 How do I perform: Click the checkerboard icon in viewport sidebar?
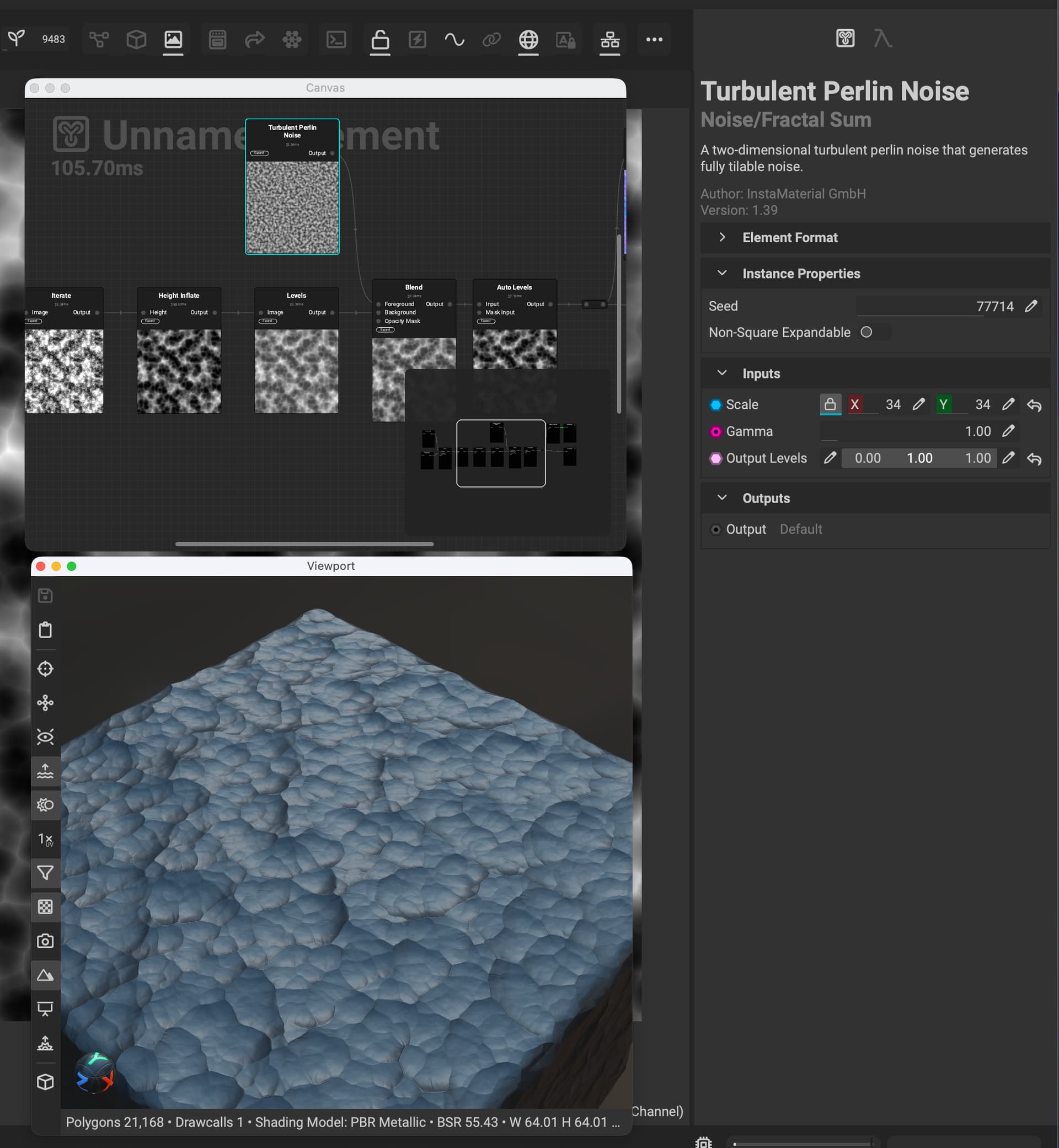click(x=45, y=907)
